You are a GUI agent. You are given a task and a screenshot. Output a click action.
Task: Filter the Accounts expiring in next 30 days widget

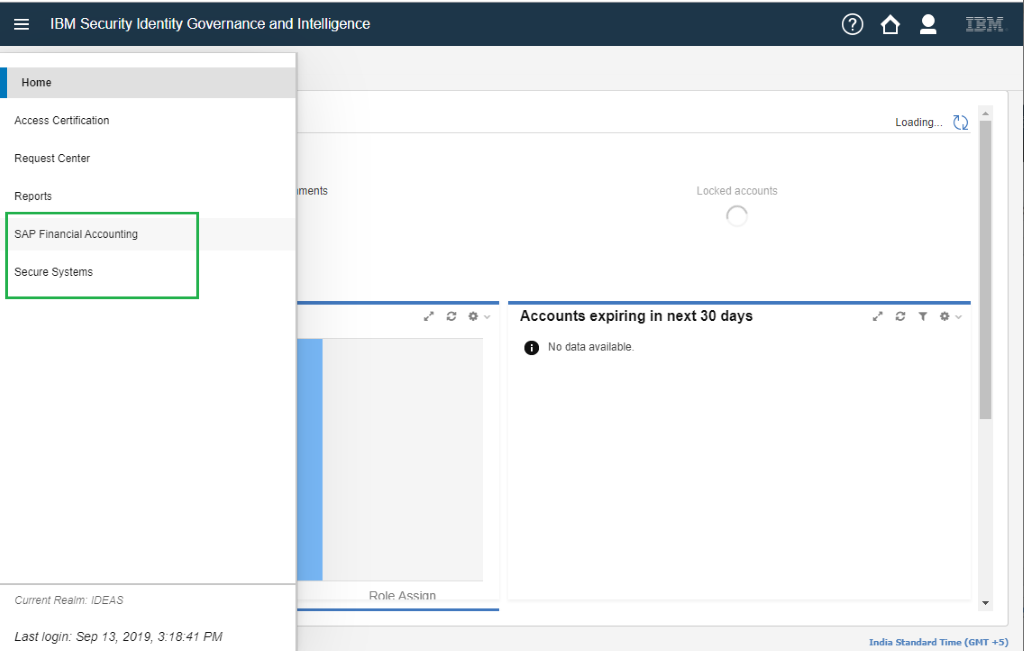point(923,316)
